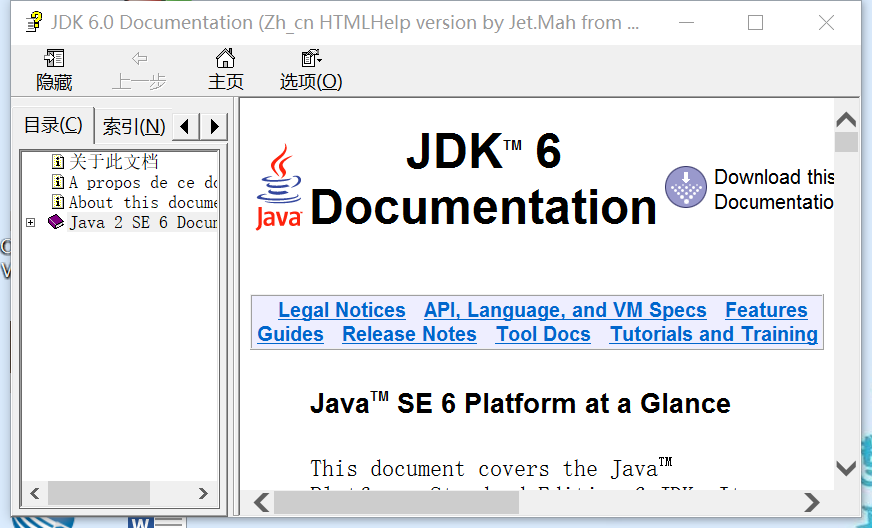
Task: Click the 关于此文档 page icon
Action: click(58, 162)
